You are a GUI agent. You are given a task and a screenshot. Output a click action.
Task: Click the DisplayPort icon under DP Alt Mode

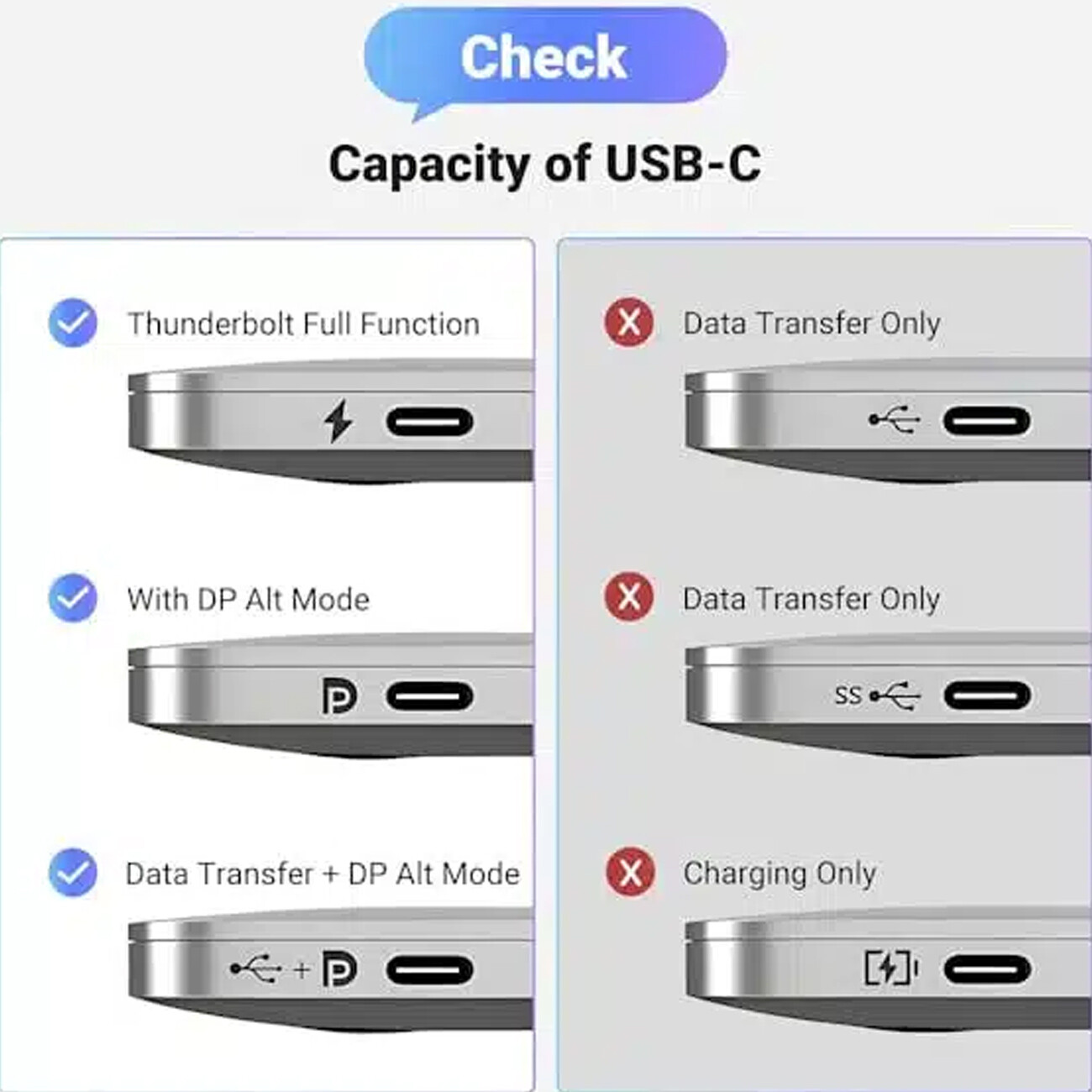click(339, 696)
